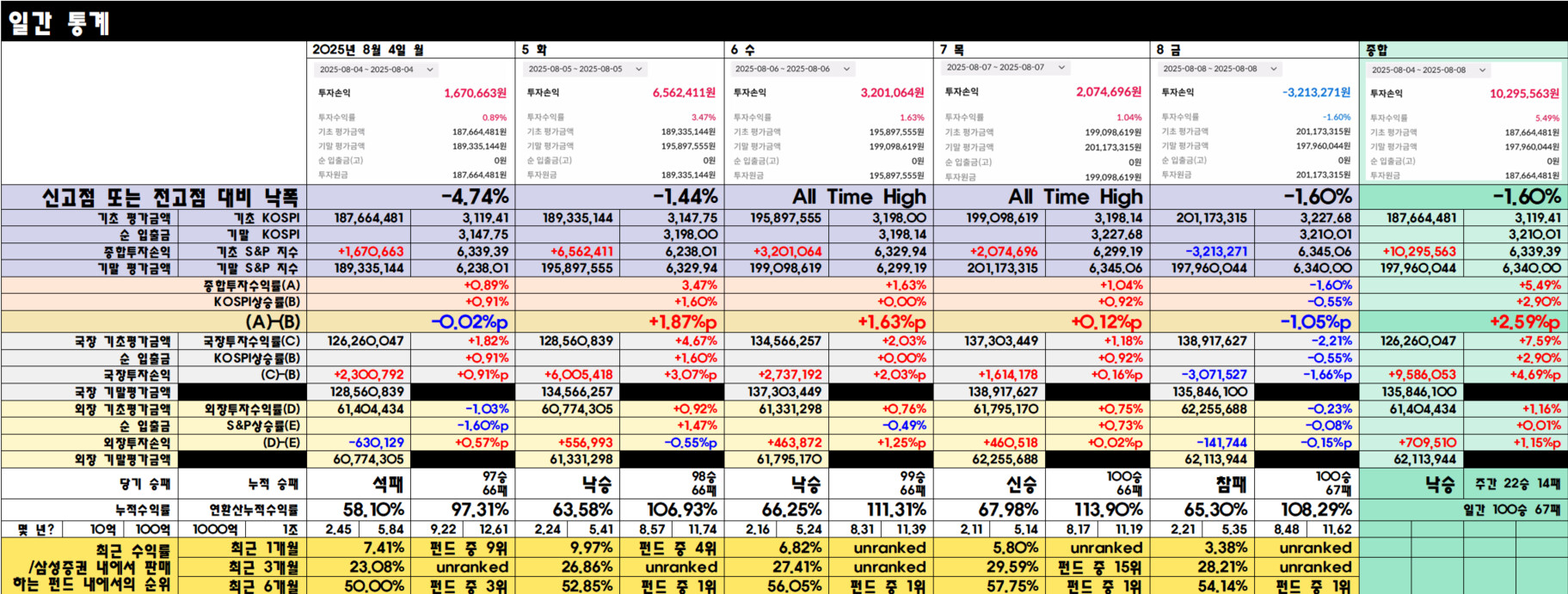Select the S&P상승률(E) label
The width and height of the screenshot is (1568, 594).
point(263,426)
